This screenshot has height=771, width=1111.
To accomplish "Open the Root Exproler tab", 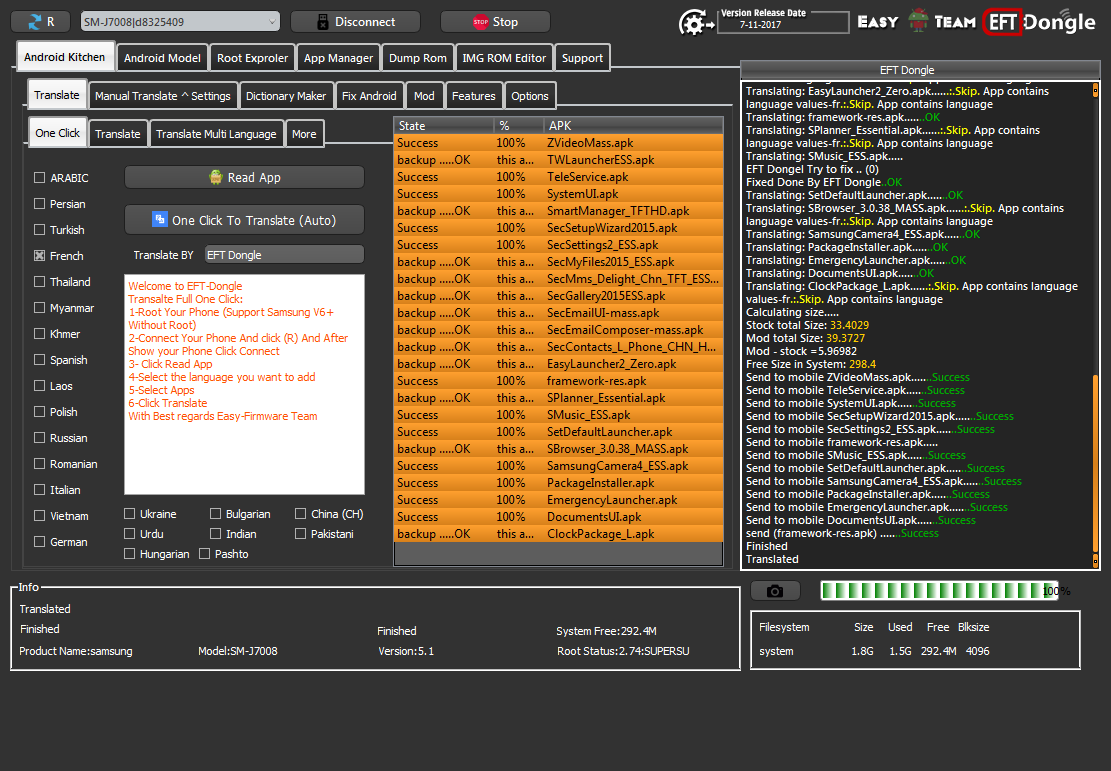I will 253,58.
